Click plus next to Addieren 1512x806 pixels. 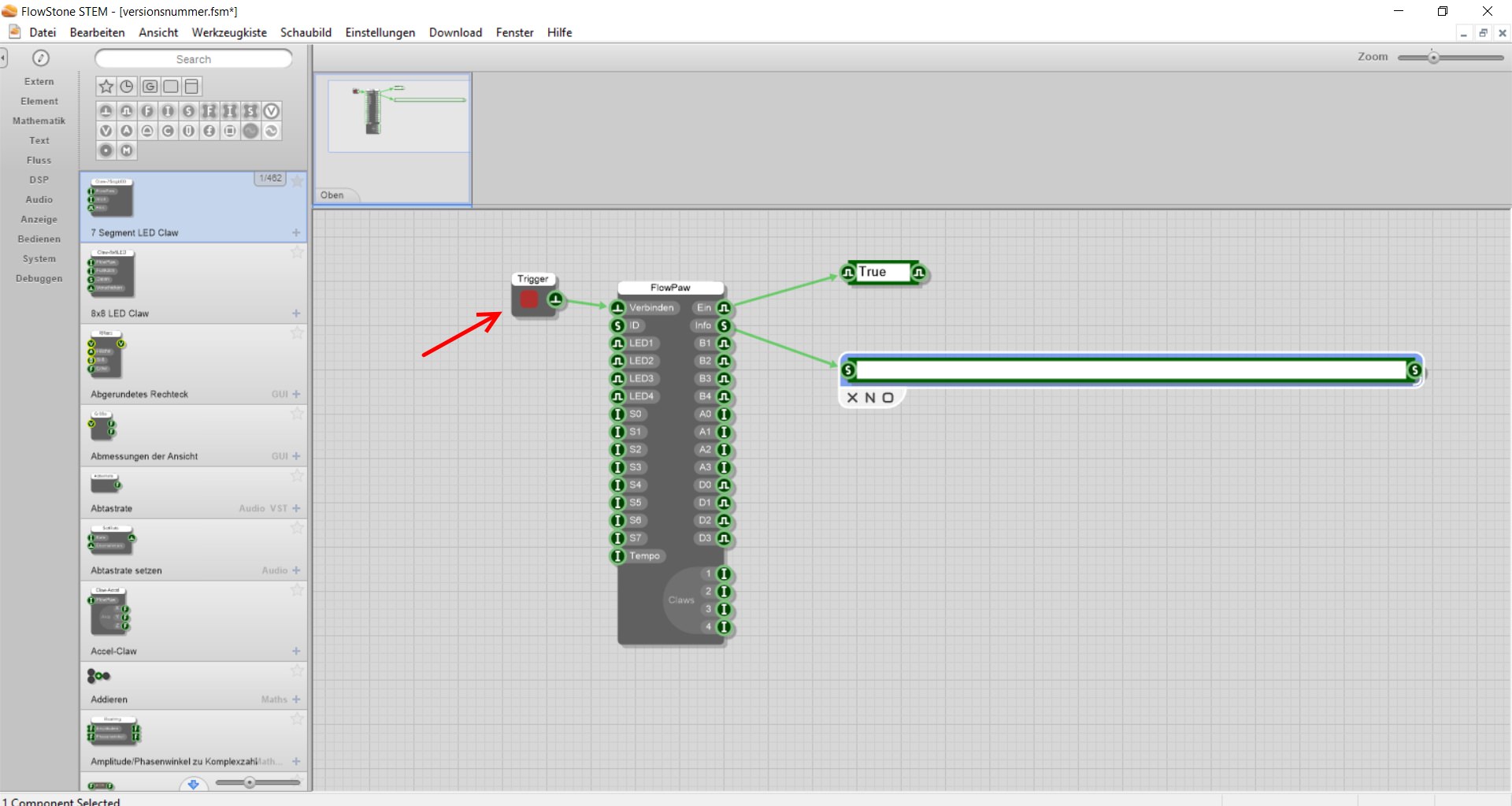[x=296, y=700]
